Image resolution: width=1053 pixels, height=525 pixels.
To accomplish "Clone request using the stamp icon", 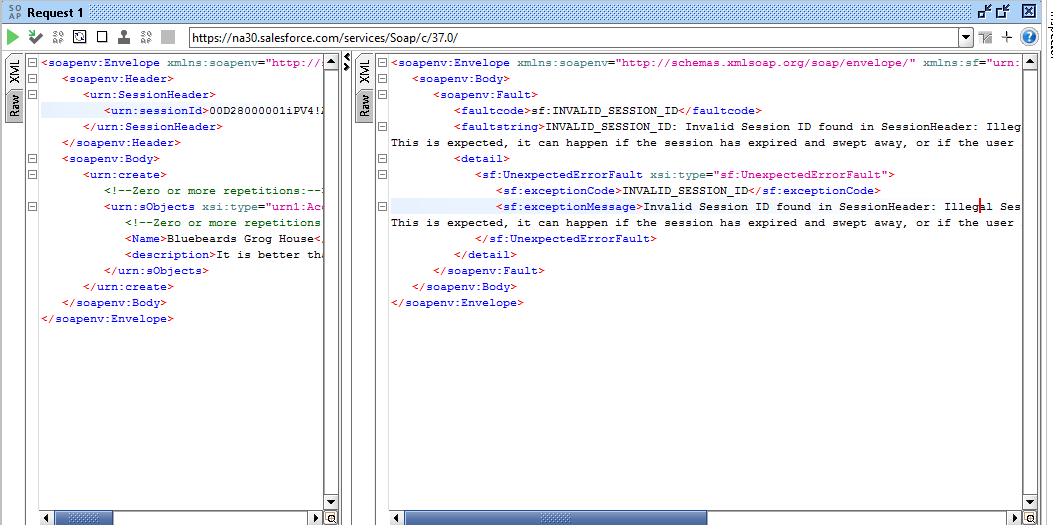I will point(124,37).
